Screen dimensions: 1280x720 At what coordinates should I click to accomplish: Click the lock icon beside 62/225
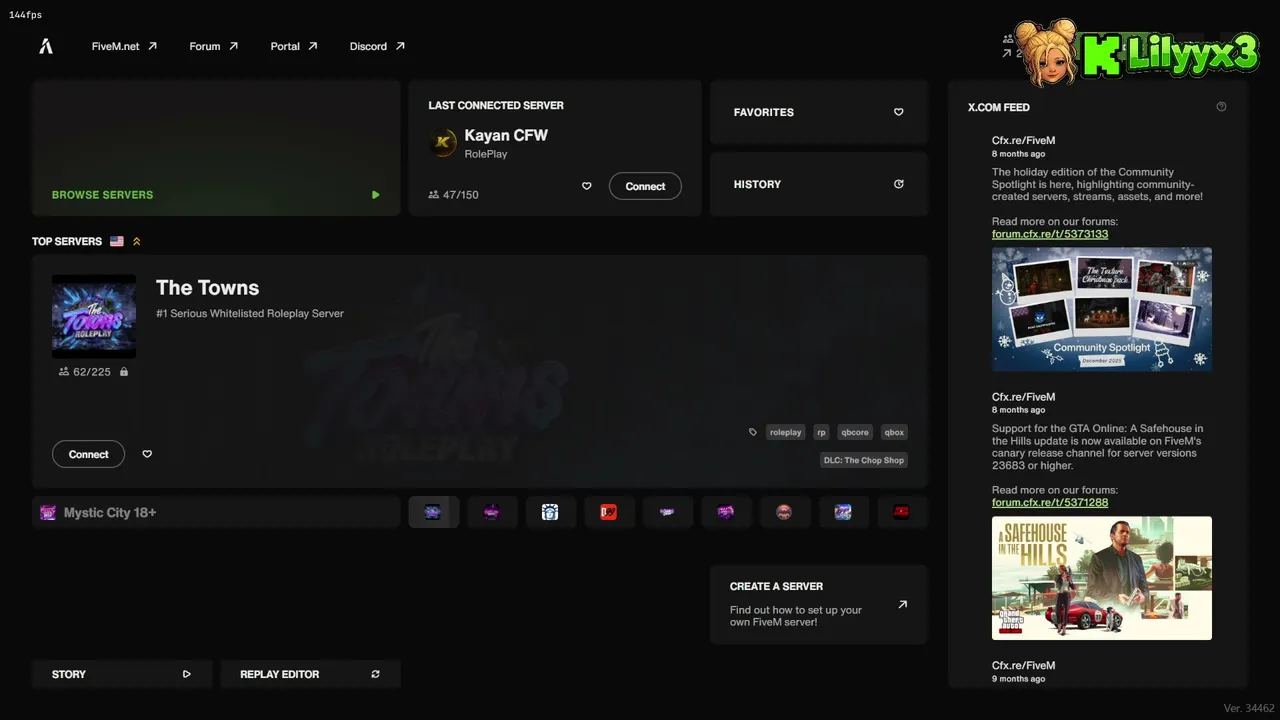[124, 372]
